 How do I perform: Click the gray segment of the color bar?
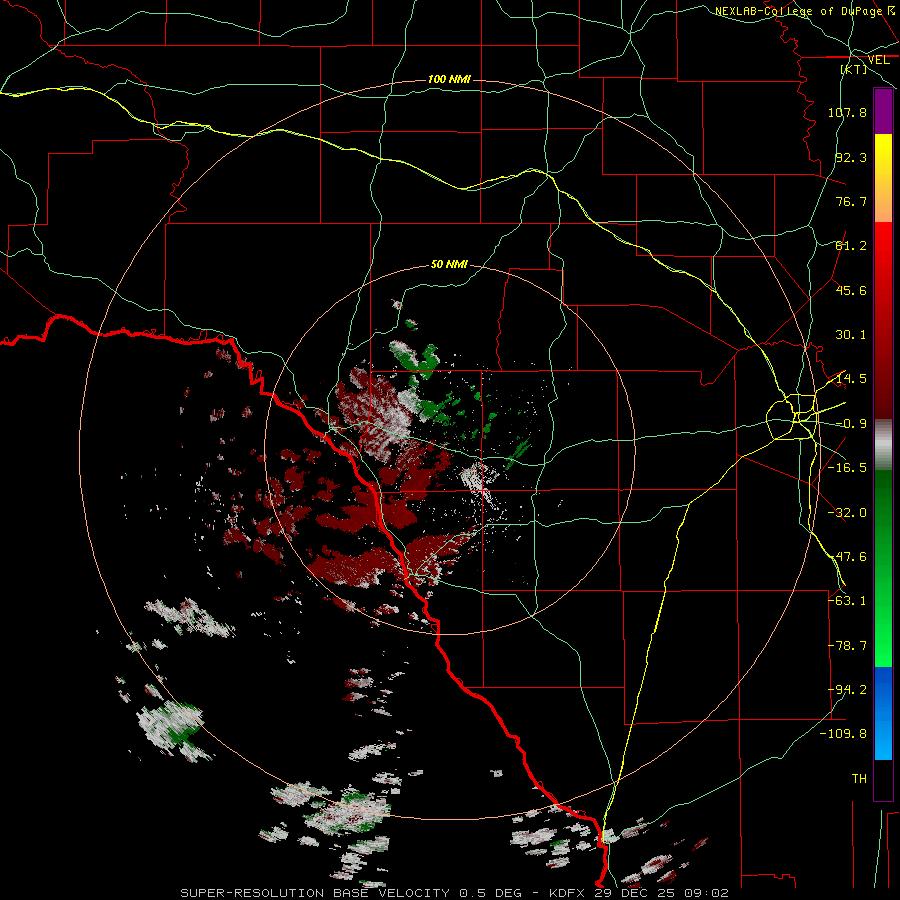click(883, 445)
